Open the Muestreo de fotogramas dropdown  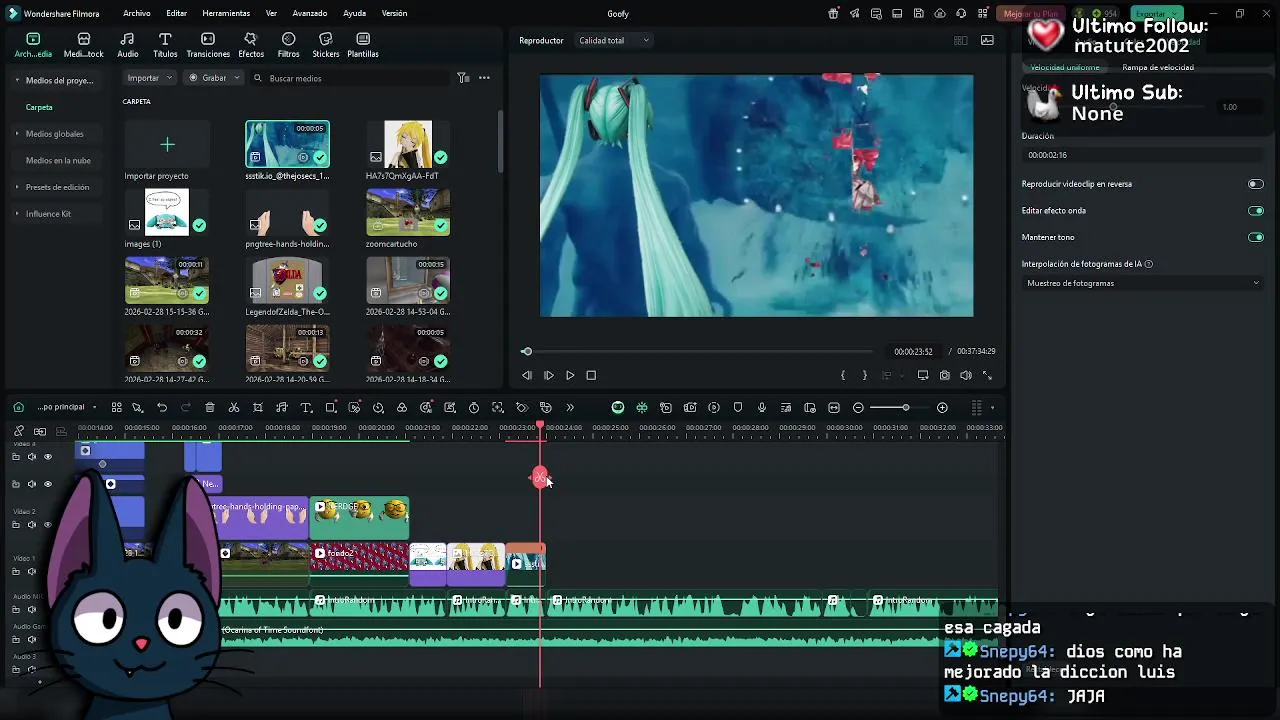click(x=1143, y=283)
